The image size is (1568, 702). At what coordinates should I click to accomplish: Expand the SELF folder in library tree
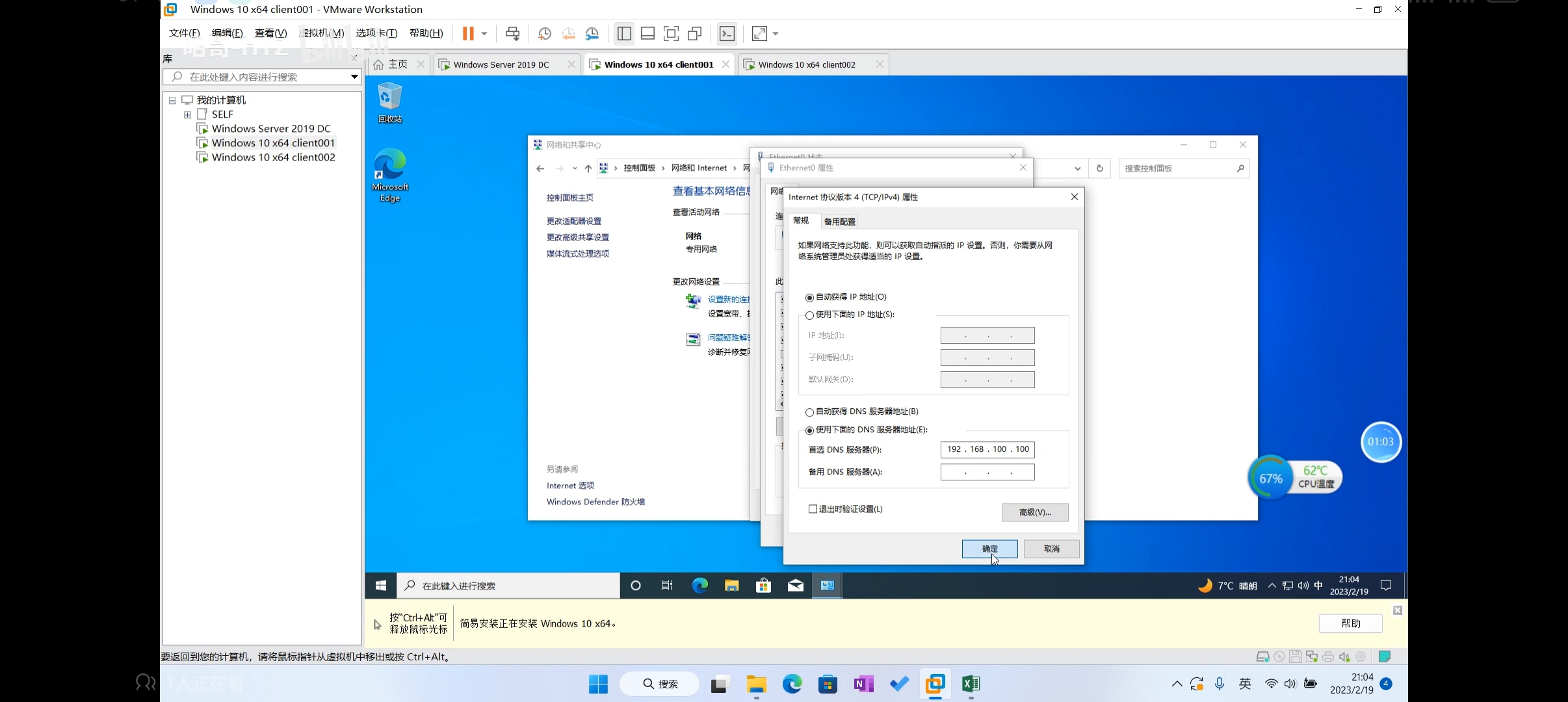[187, 114]
